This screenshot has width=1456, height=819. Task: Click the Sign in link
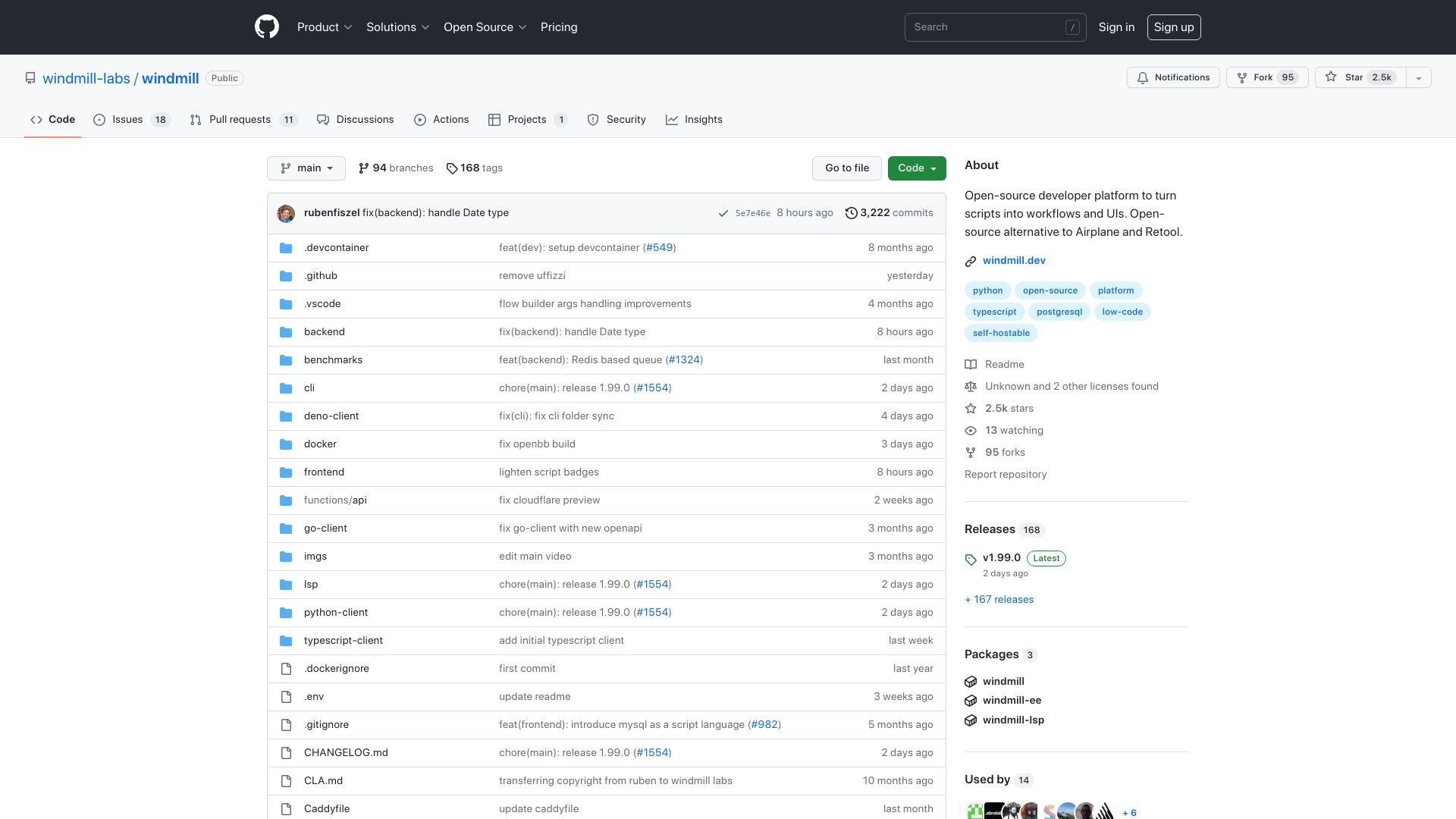(x=1116, y=27)
